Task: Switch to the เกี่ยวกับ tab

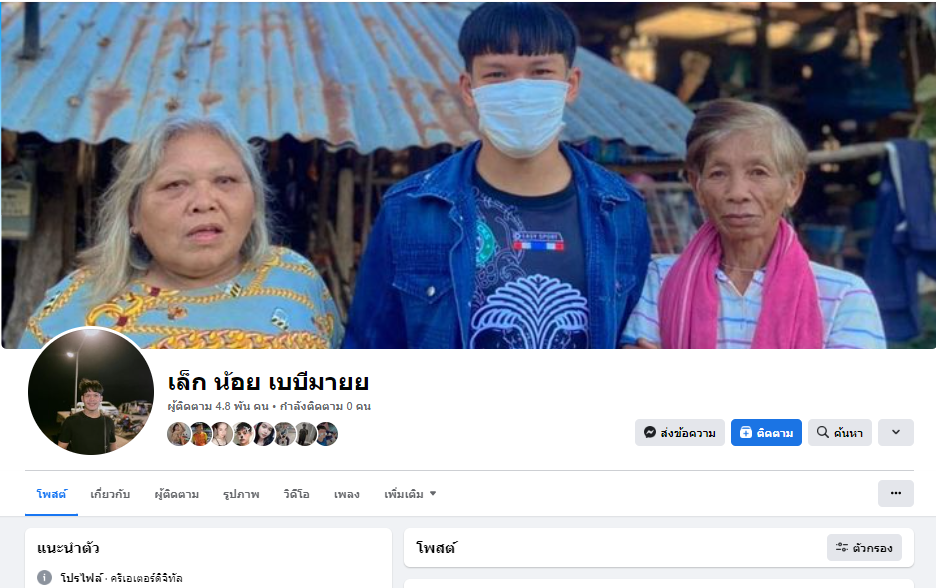Action: coord(110,494)
